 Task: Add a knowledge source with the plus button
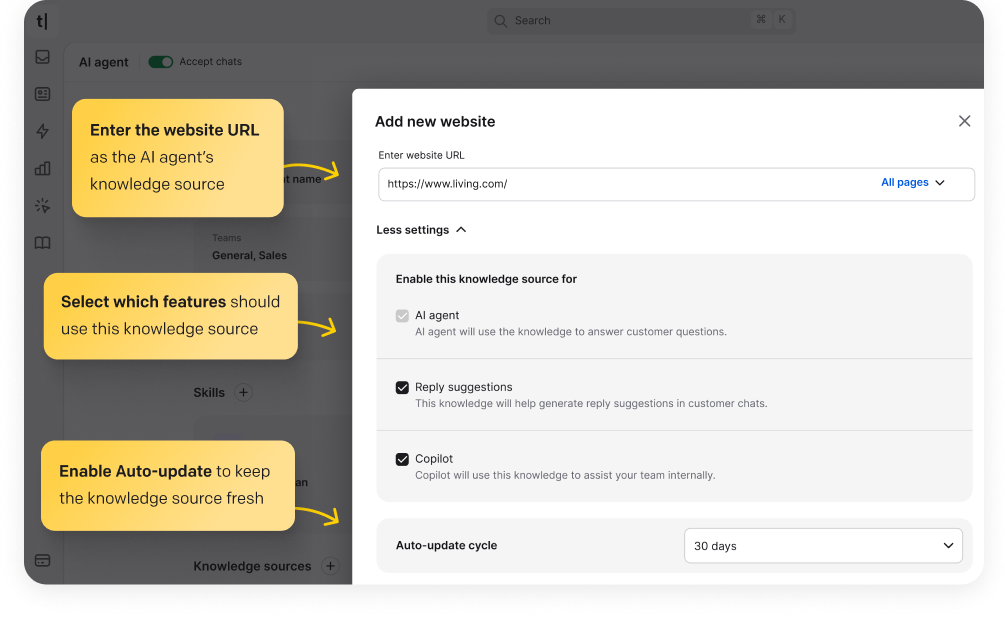pyautogui.click(x=330, y=566)
